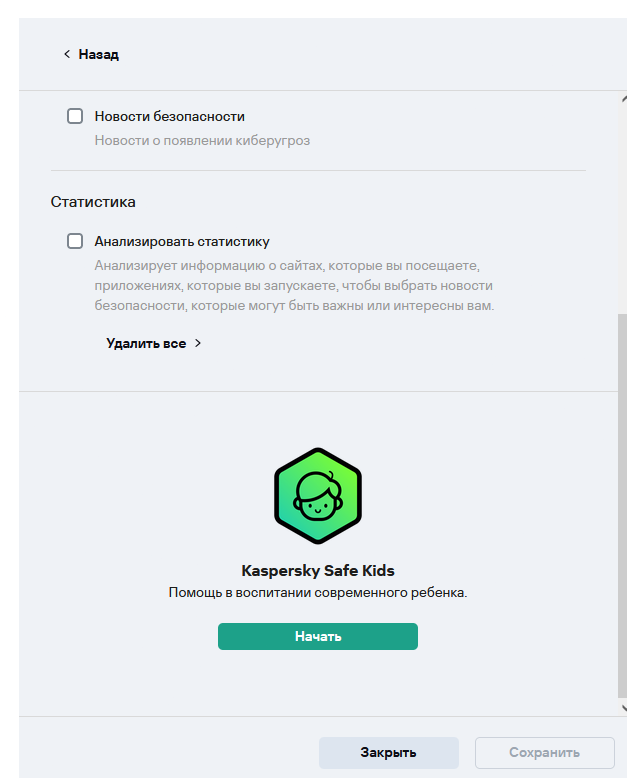
Task: Go back via the "Назад" label
Action: pyautogui.click(x=98, y=54)
